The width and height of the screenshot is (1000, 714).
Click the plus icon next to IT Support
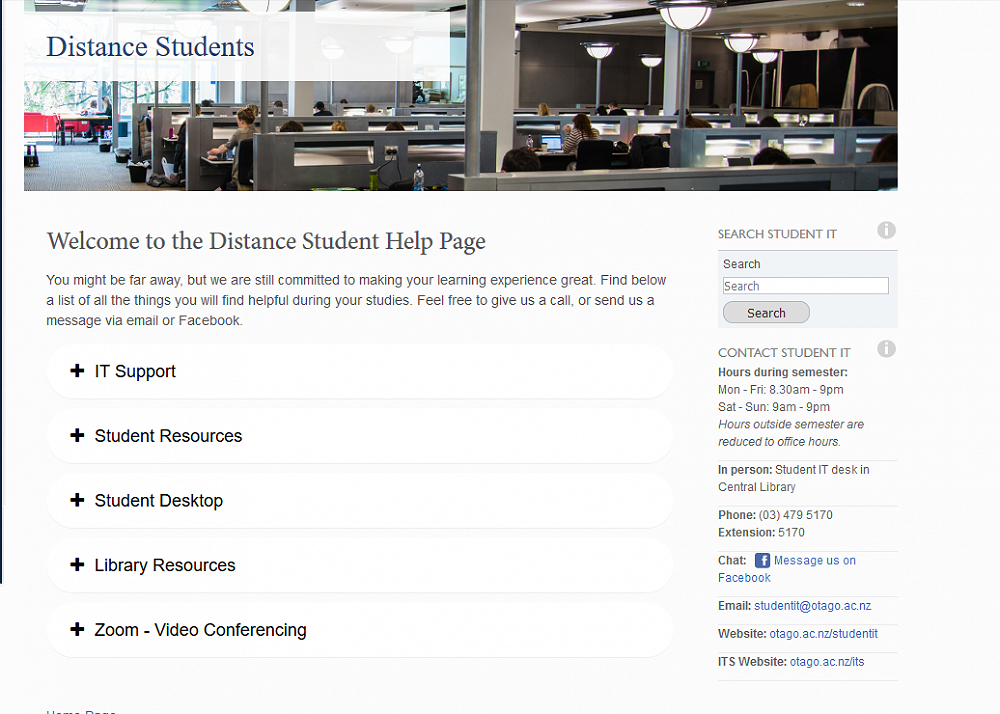point(77,371)
